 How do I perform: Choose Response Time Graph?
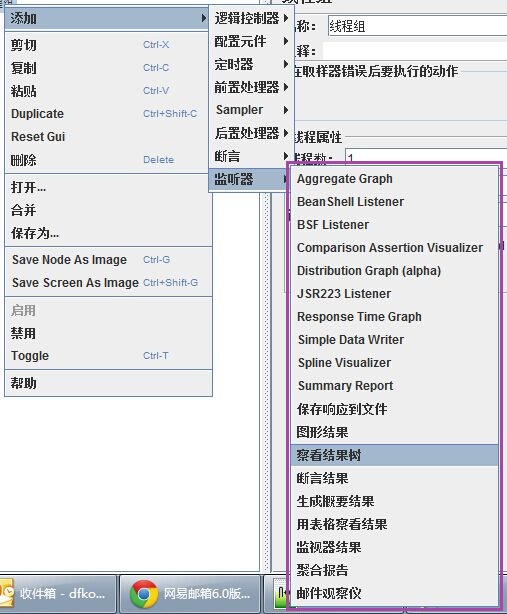click(394, 317)
